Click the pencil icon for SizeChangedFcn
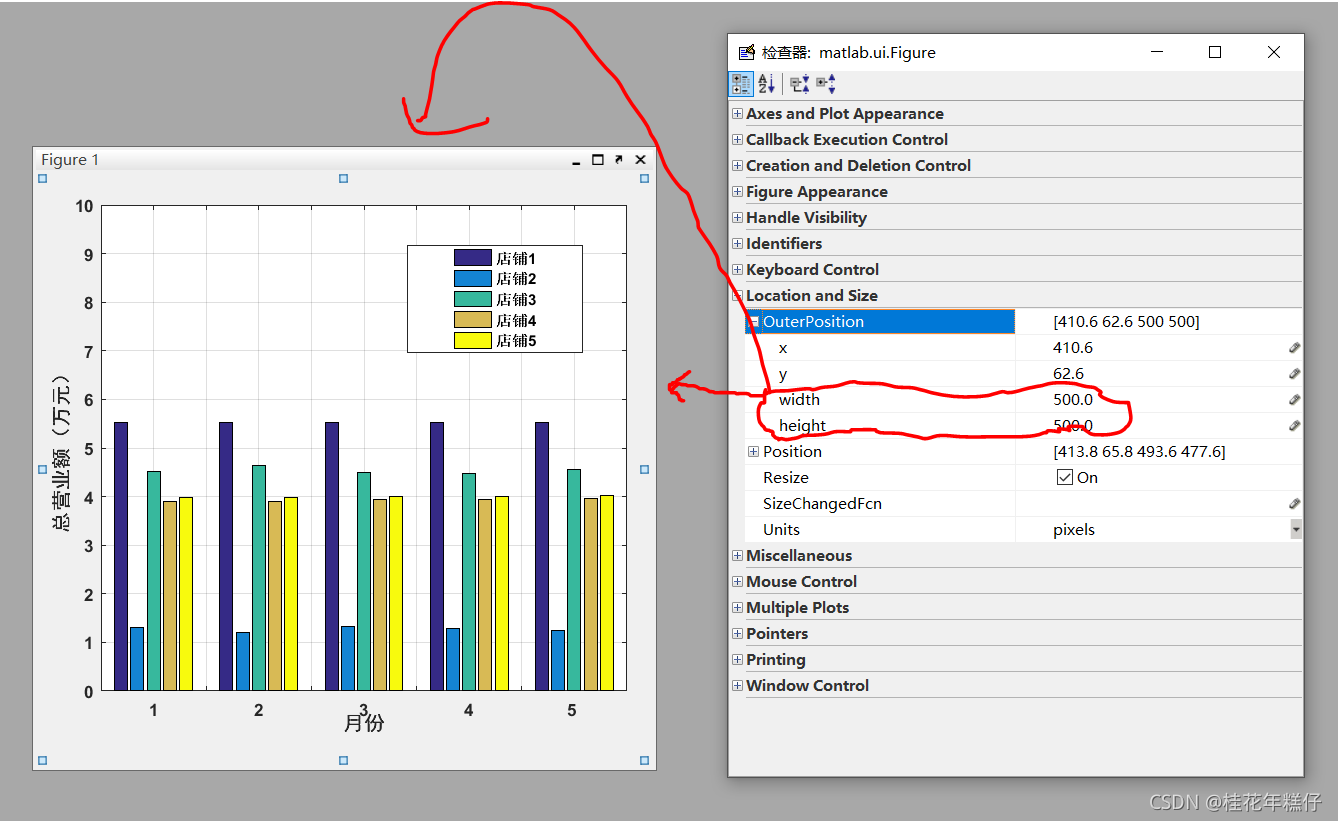1338x821 pixels. (1294, 504)
